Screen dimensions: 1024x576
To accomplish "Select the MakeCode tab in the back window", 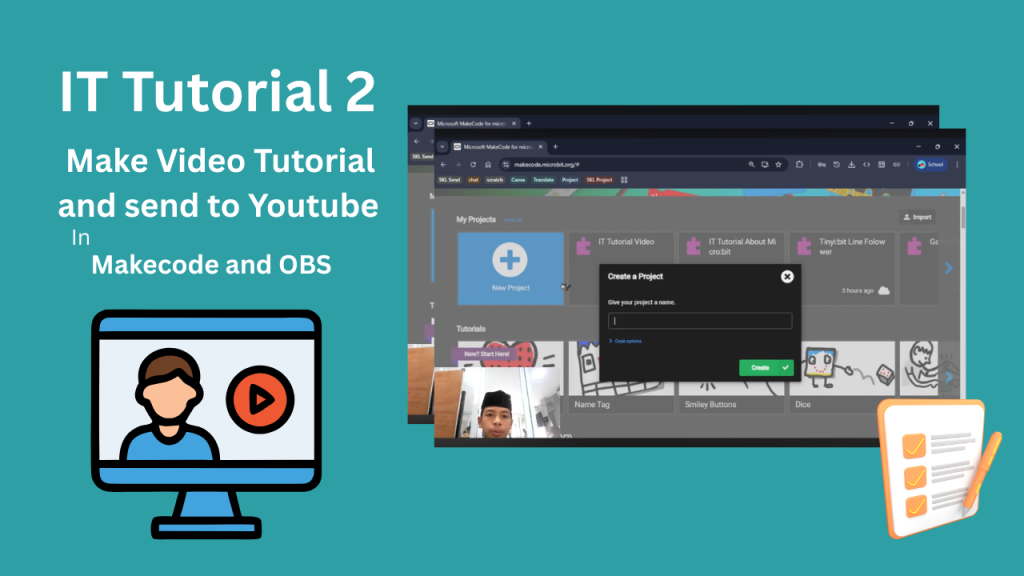I will click(x=472, y=123).
